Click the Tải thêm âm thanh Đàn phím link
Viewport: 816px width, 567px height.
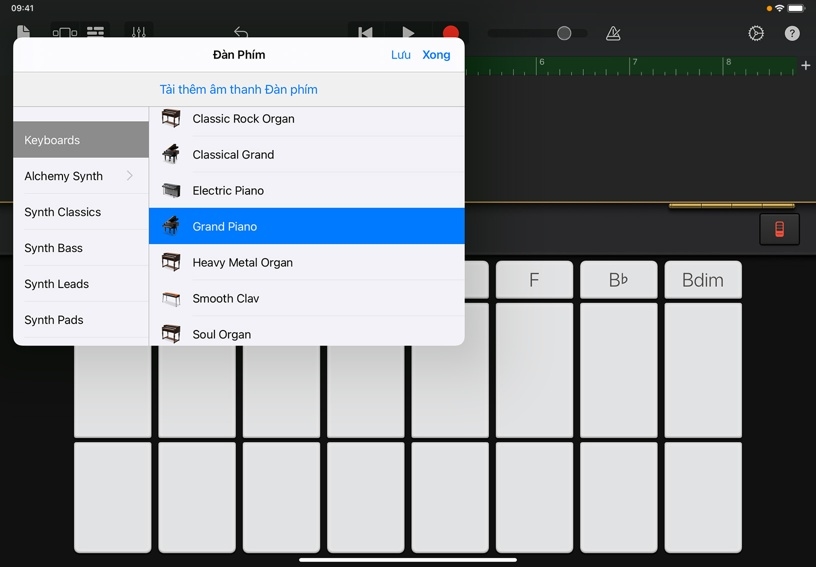239,89
